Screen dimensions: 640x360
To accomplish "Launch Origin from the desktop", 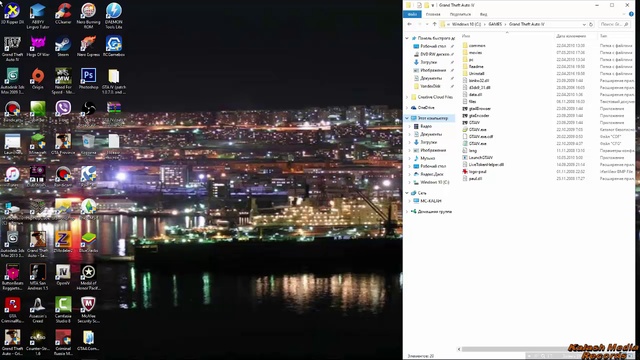I will (38, 79).
